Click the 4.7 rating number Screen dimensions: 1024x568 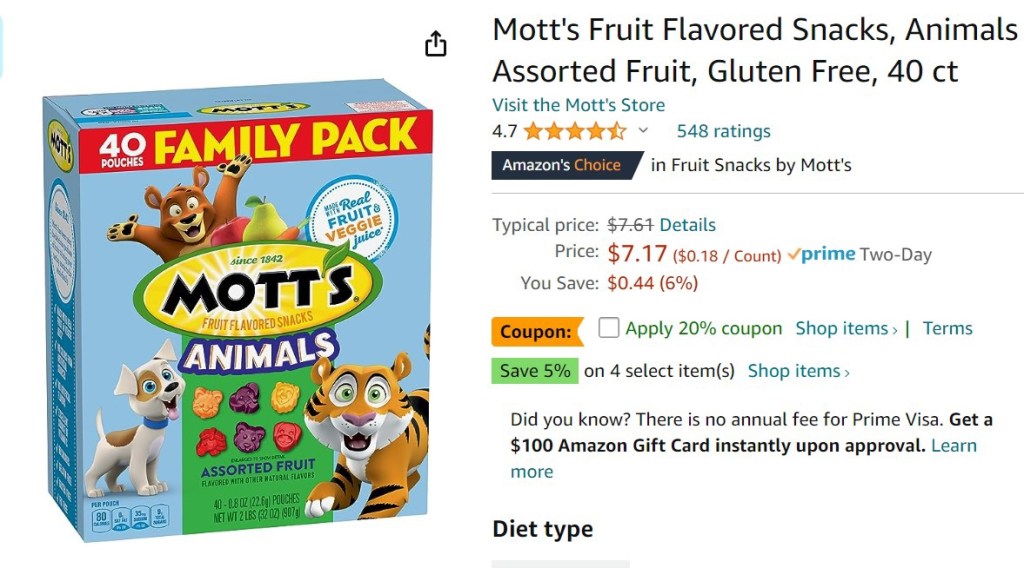coord(505,131)
